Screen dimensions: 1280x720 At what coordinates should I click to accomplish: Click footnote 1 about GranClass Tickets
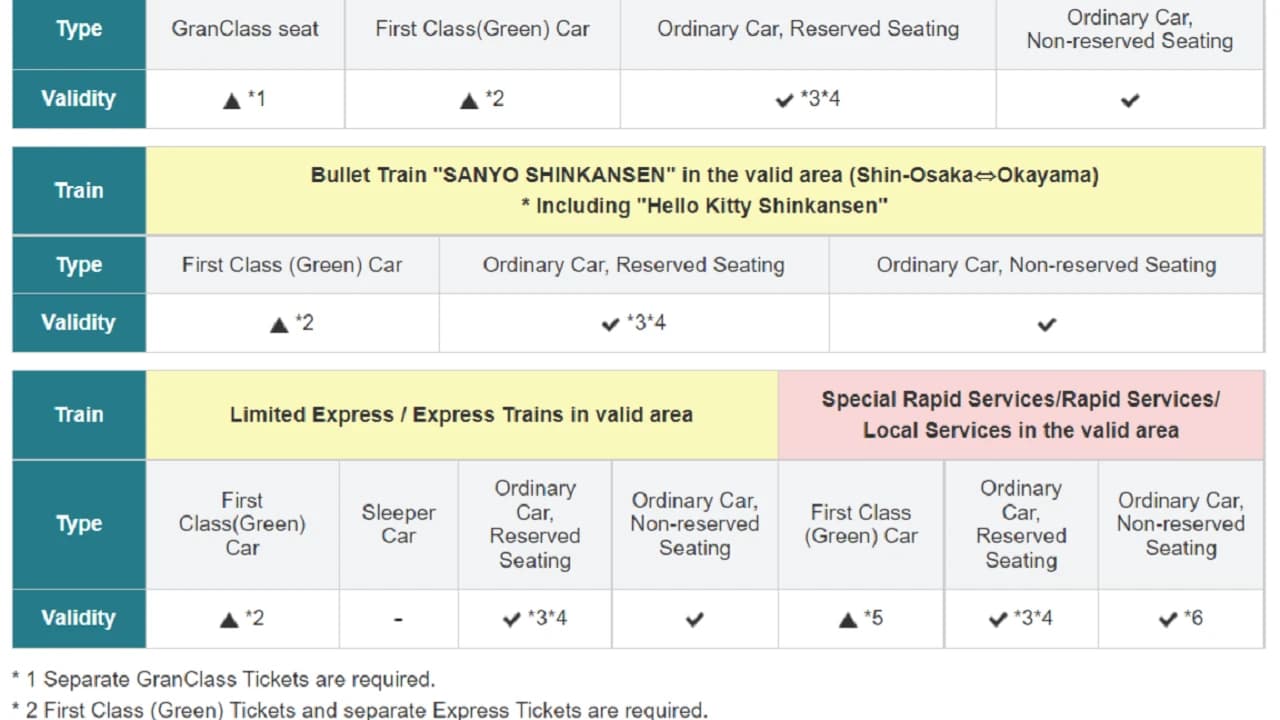point(224,679)
